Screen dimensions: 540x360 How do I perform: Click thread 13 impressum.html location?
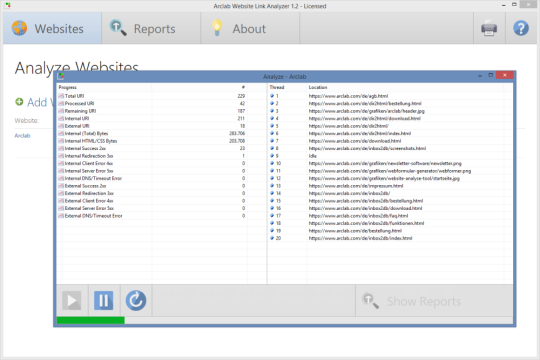point(356,186)
